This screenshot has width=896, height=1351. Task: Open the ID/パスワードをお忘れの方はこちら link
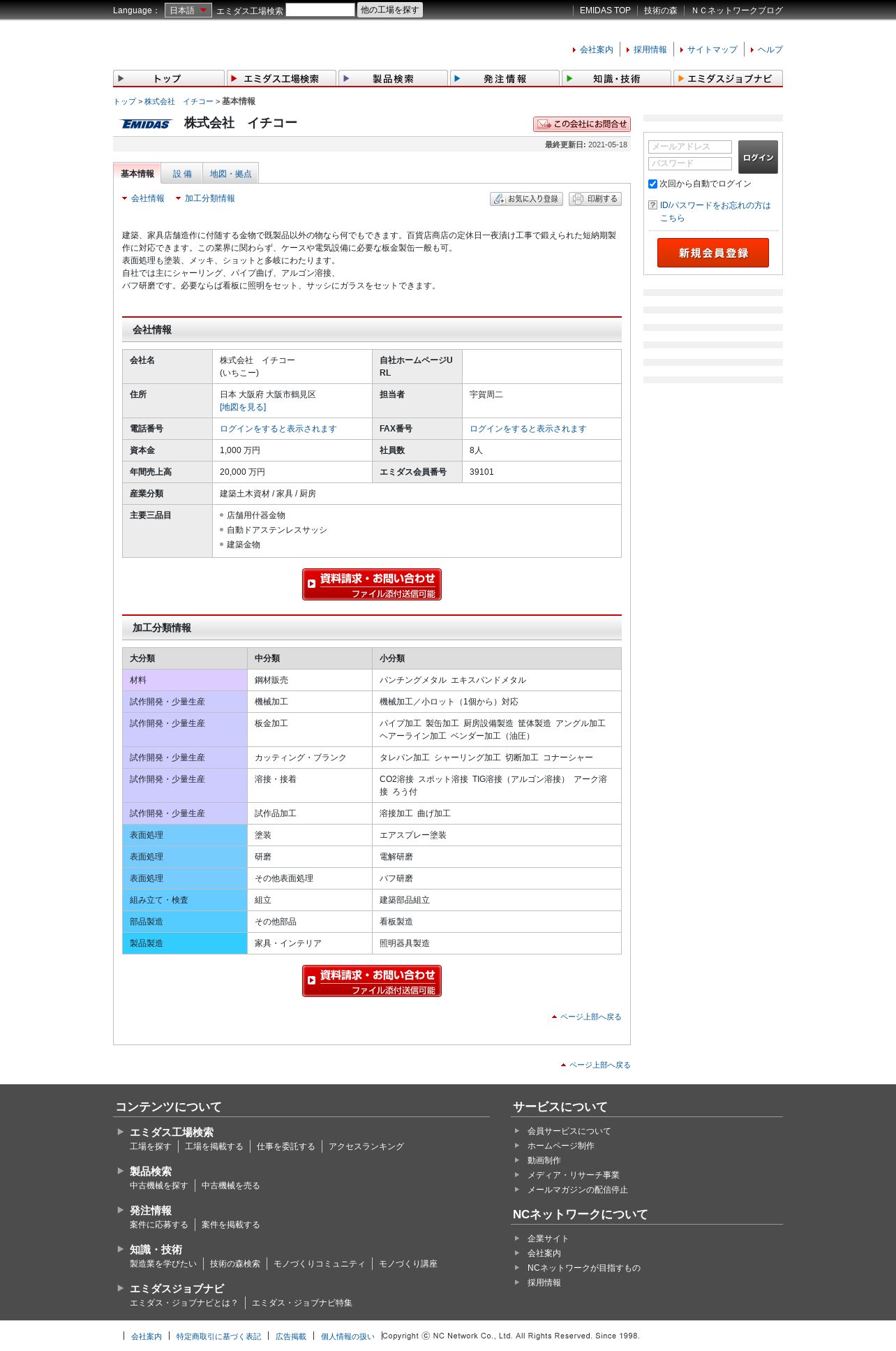715,212
